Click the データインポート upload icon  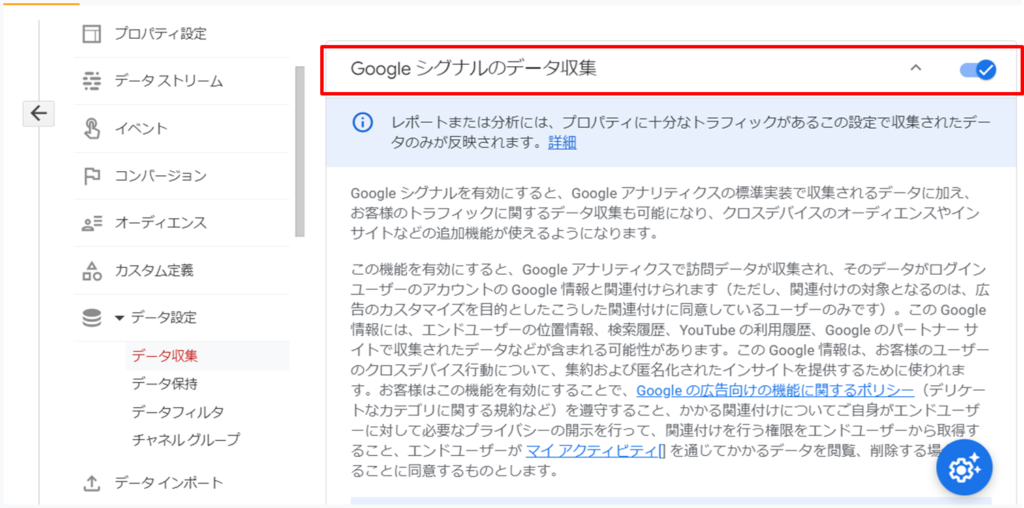tap(92, 483)
